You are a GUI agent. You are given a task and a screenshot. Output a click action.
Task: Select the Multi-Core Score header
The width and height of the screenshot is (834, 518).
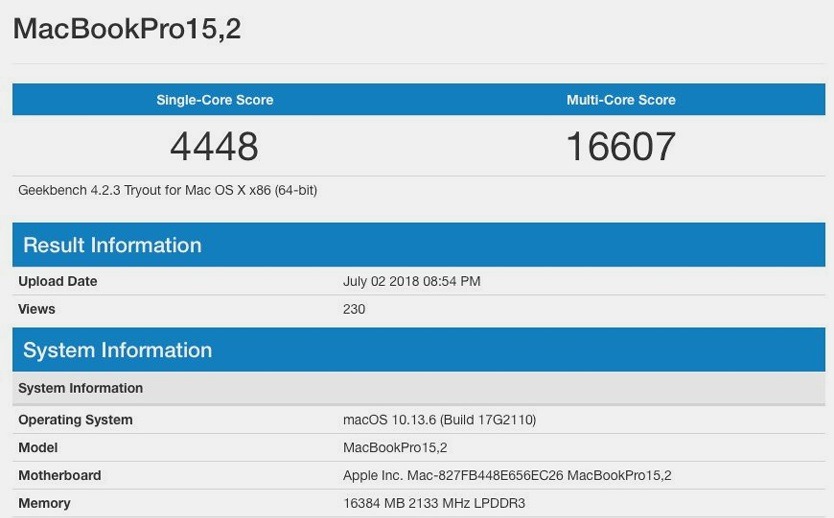[621, 99]
